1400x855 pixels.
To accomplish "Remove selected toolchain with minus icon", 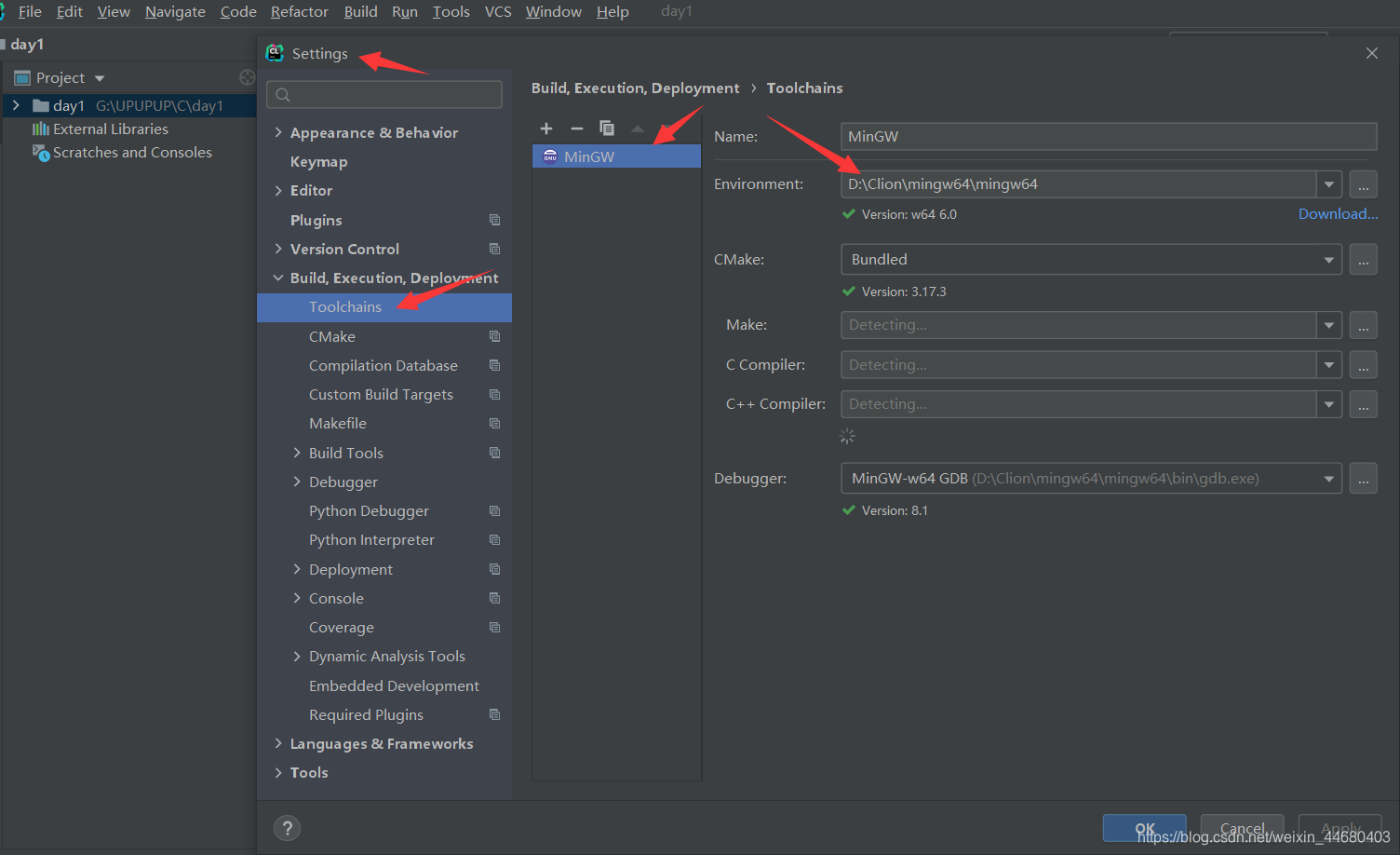I will (577, 129).
